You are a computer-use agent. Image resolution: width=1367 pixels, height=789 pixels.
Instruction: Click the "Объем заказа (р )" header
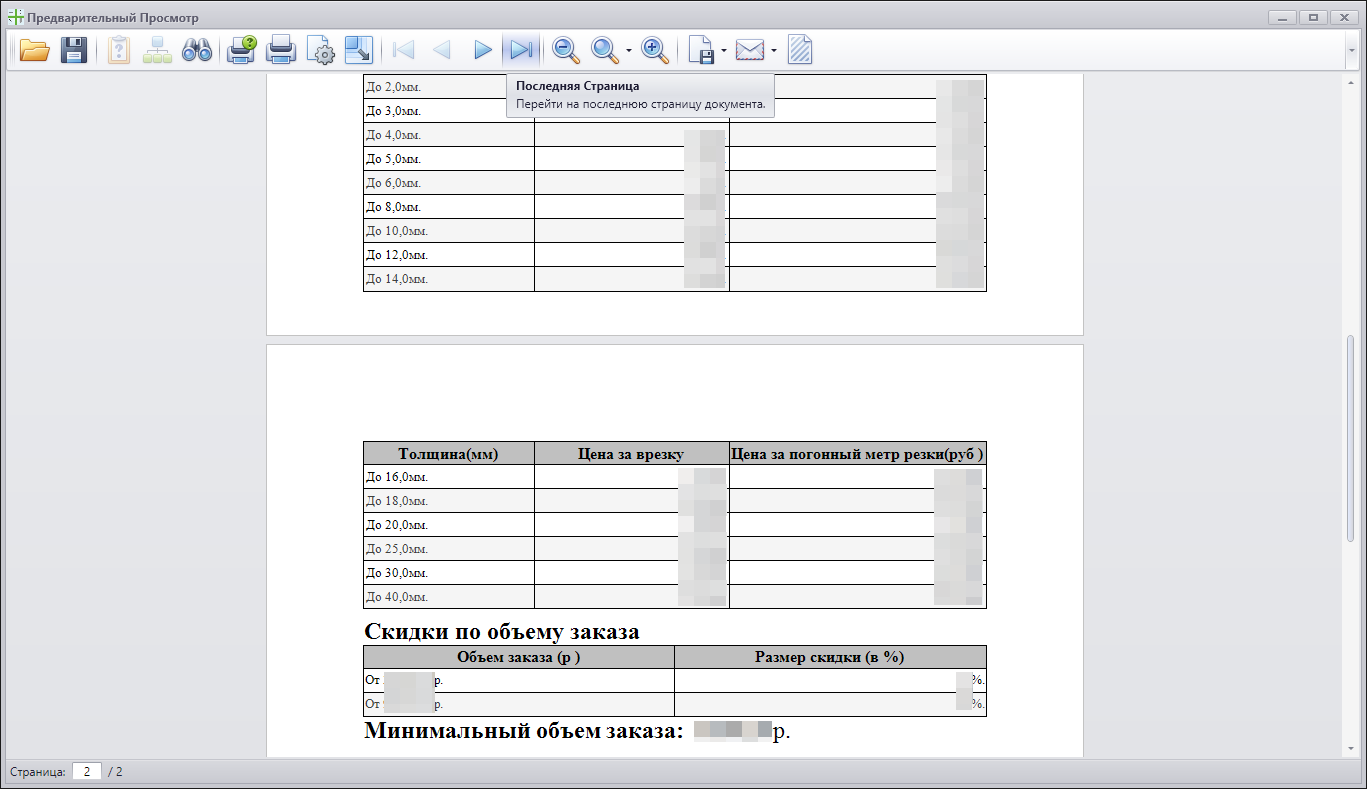coord(519,657)
